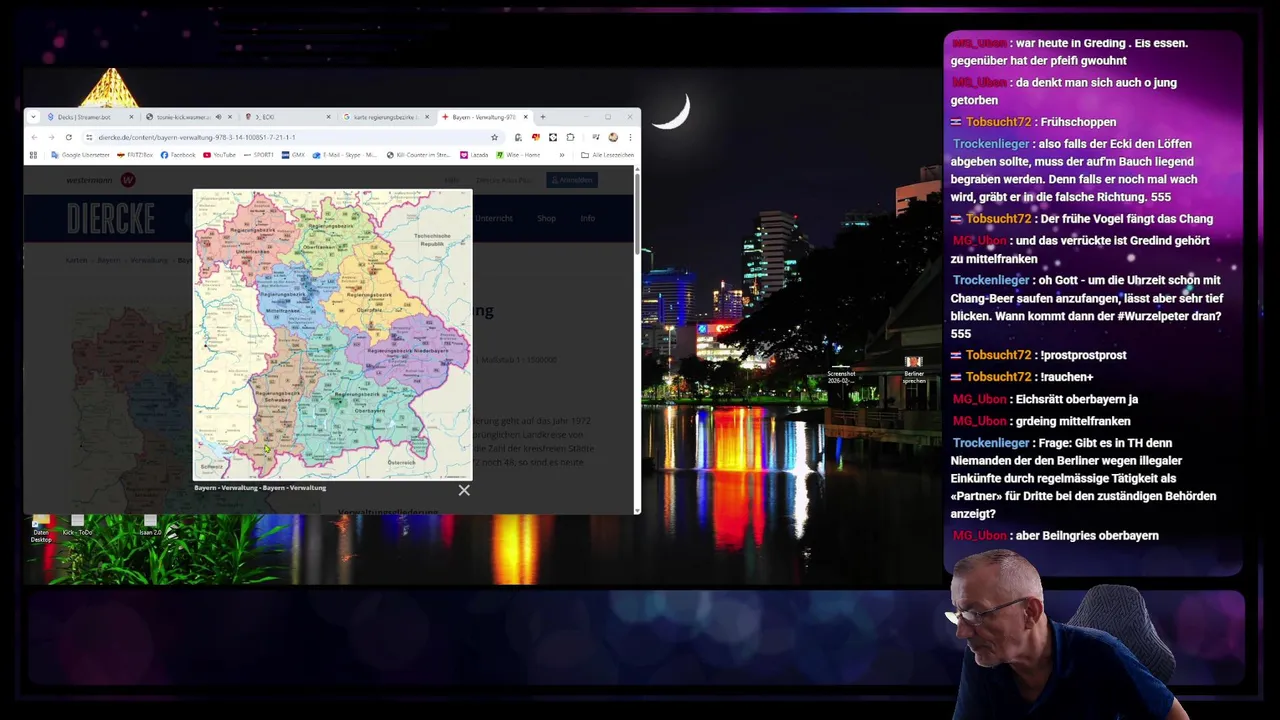The image size is (1280, 720).
Task: Click the DIERCKE site logo
Action: click(x=111, y=218)
